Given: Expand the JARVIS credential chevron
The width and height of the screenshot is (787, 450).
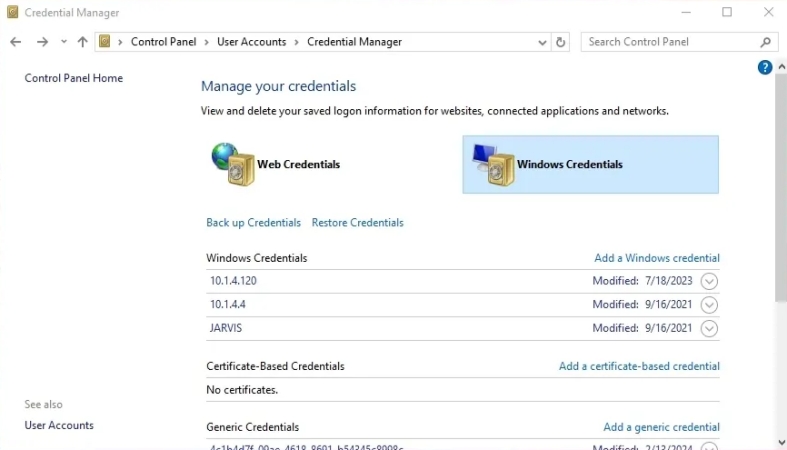Looking at the screenshot, I should click(709, 329).
